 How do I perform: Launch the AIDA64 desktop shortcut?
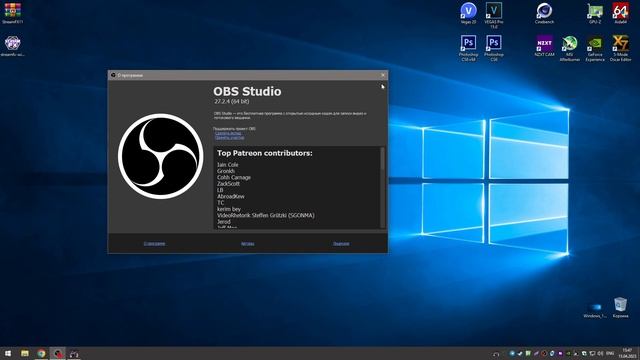620,13
